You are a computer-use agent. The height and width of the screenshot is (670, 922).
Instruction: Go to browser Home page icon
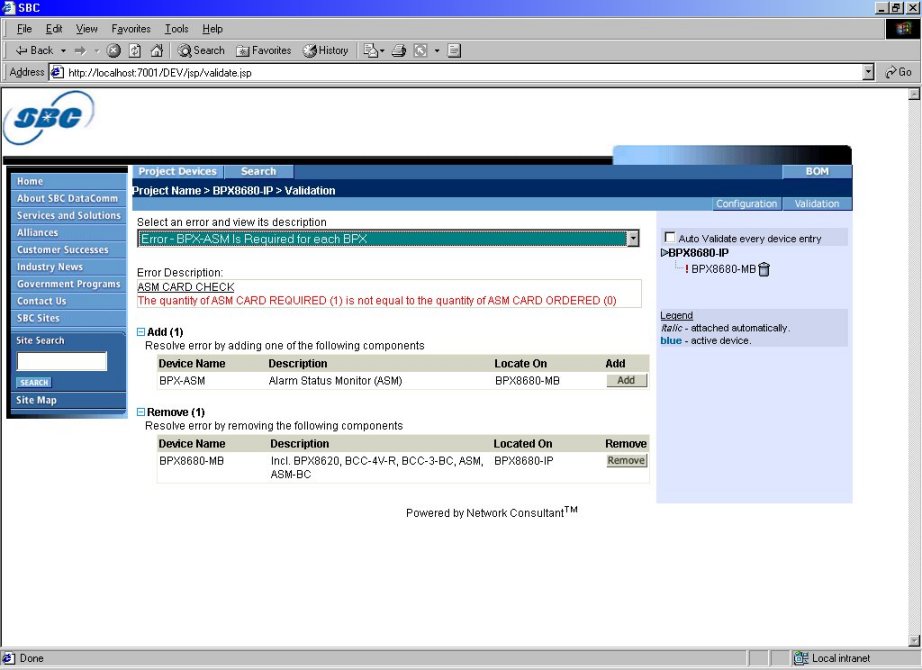pyautogui.click(x=157, y=50)
